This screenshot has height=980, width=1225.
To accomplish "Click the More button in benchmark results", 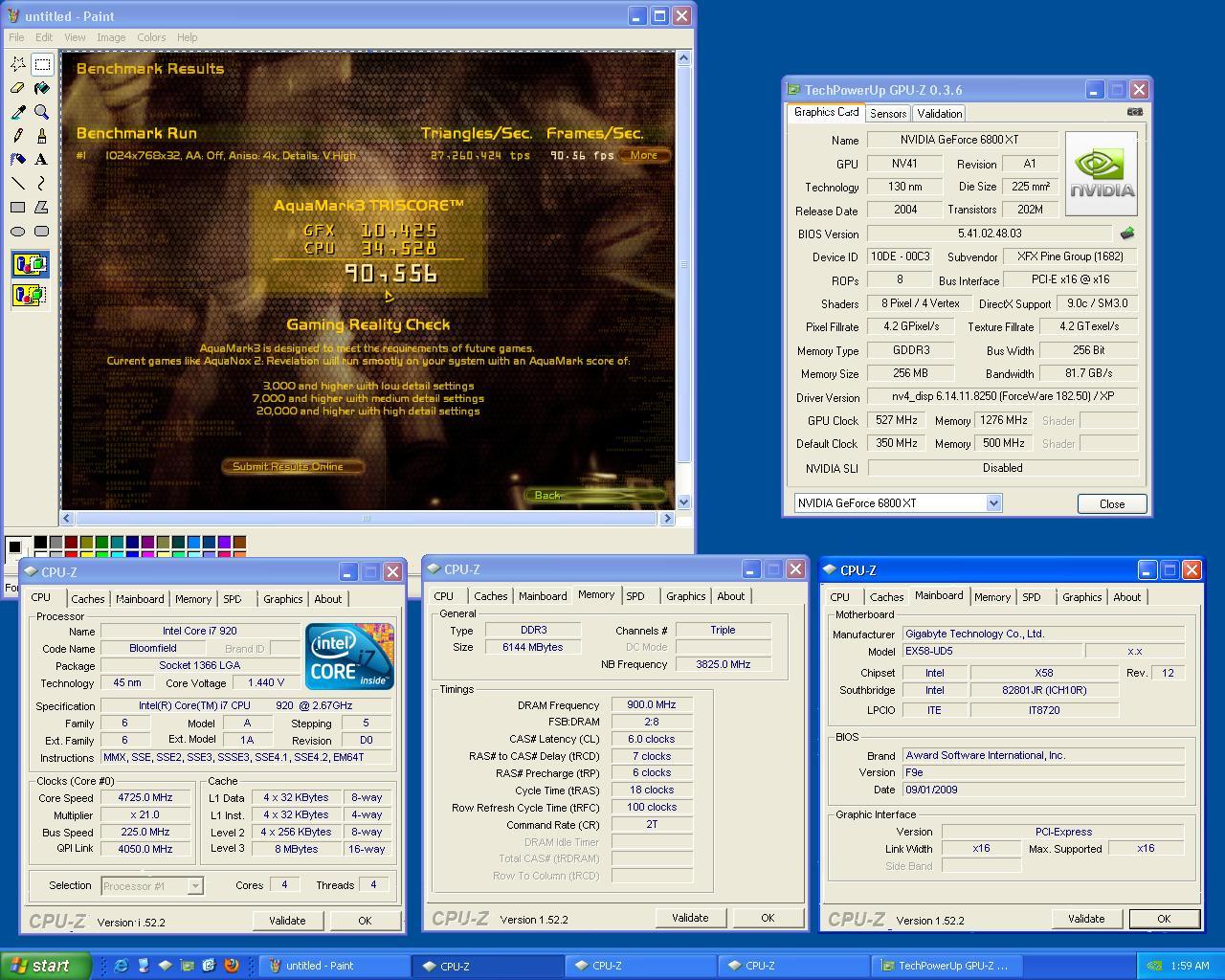I will 643,155.
